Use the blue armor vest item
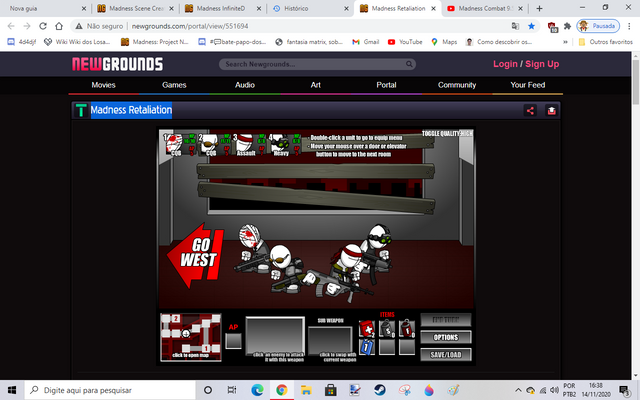This screenshot has width=640, height=400. point(367,347)
